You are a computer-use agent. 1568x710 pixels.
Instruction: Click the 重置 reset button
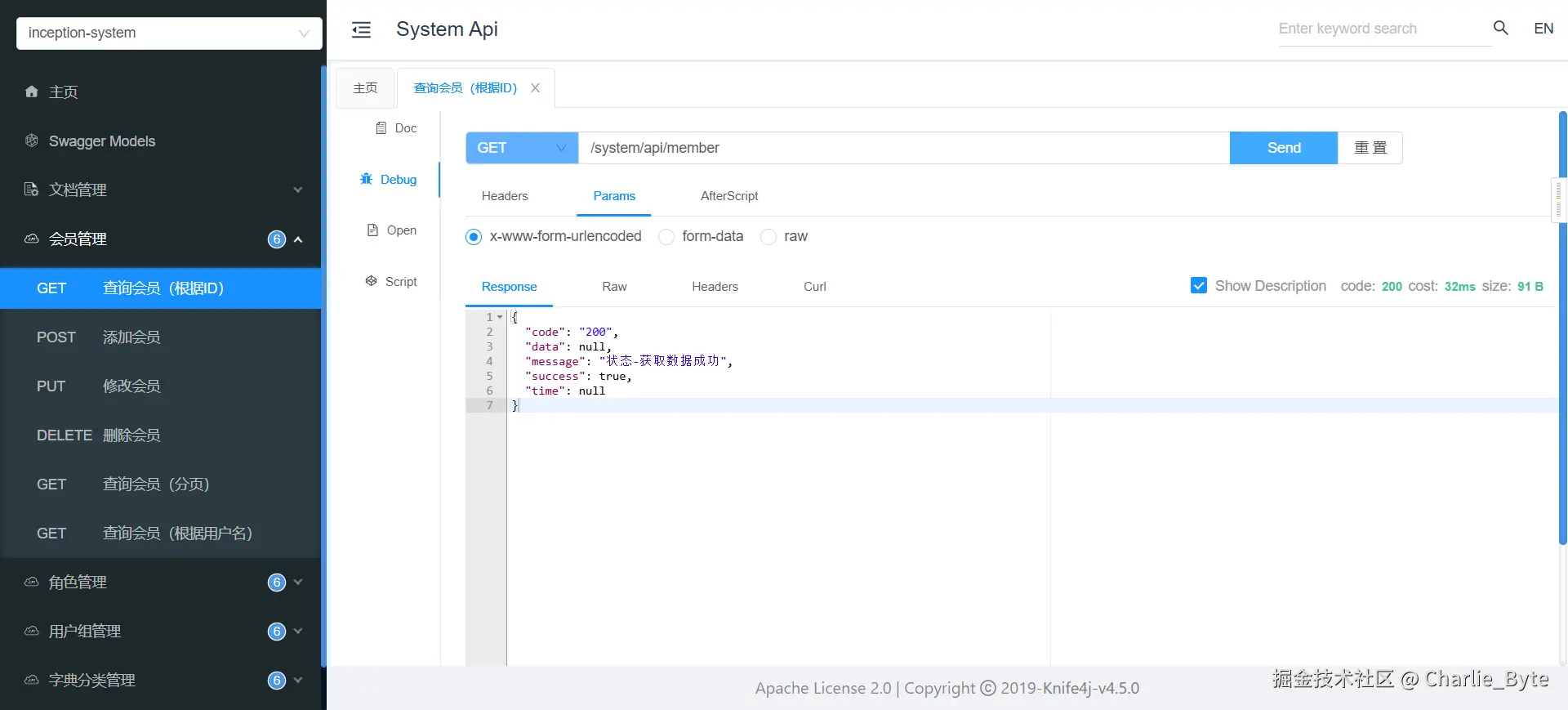tap(1370, 148)
